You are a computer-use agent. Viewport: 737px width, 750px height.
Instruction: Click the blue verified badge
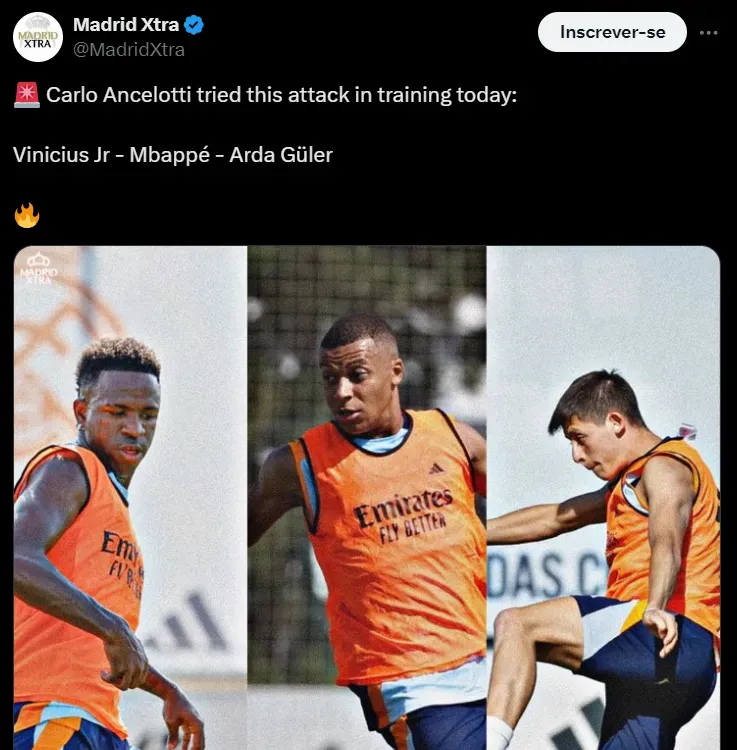194,25
